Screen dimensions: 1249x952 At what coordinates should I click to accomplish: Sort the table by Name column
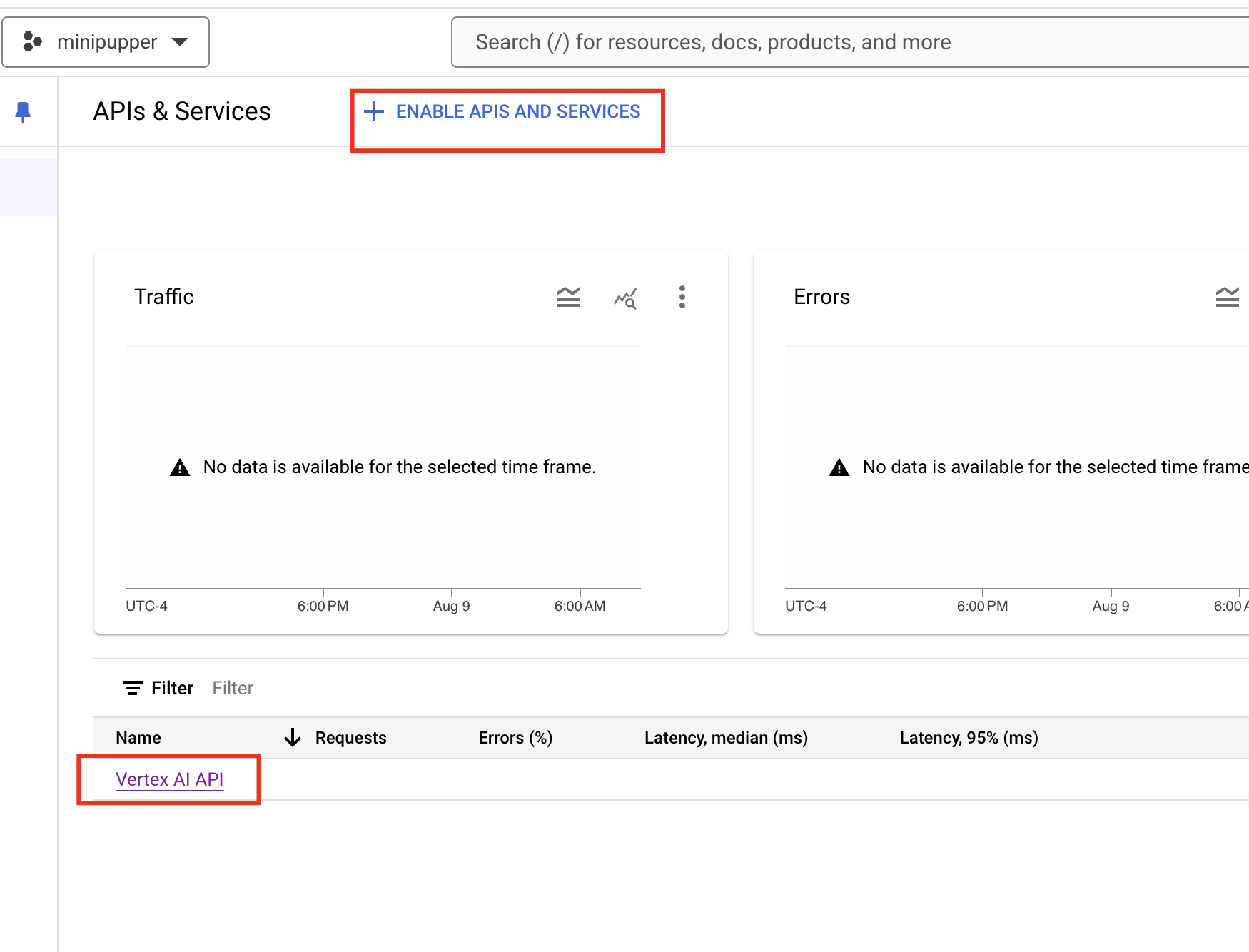click(x=138, y=737)
